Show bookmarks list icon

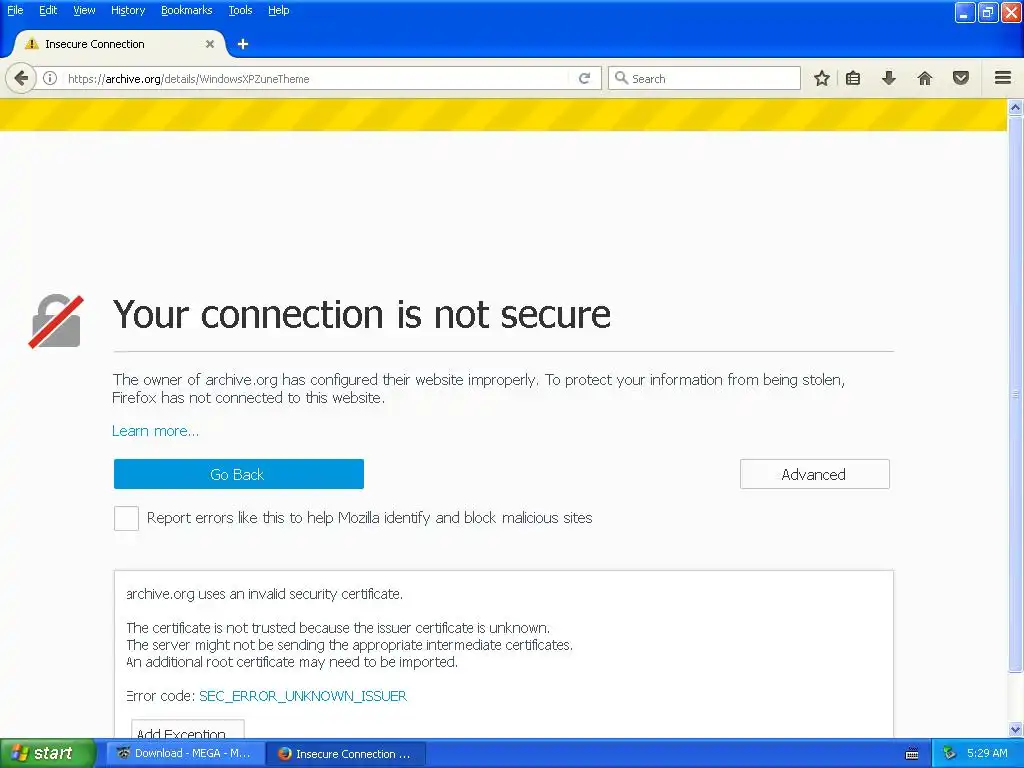point(853,78)
